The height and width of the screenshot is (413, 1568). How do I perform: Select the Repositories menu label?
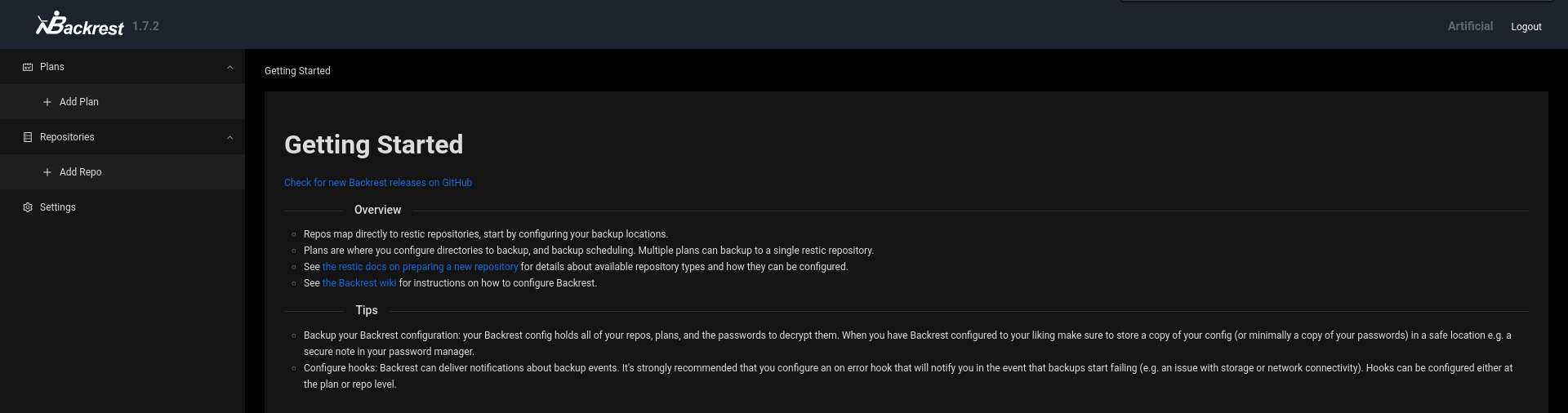click(x=67, y=137)
